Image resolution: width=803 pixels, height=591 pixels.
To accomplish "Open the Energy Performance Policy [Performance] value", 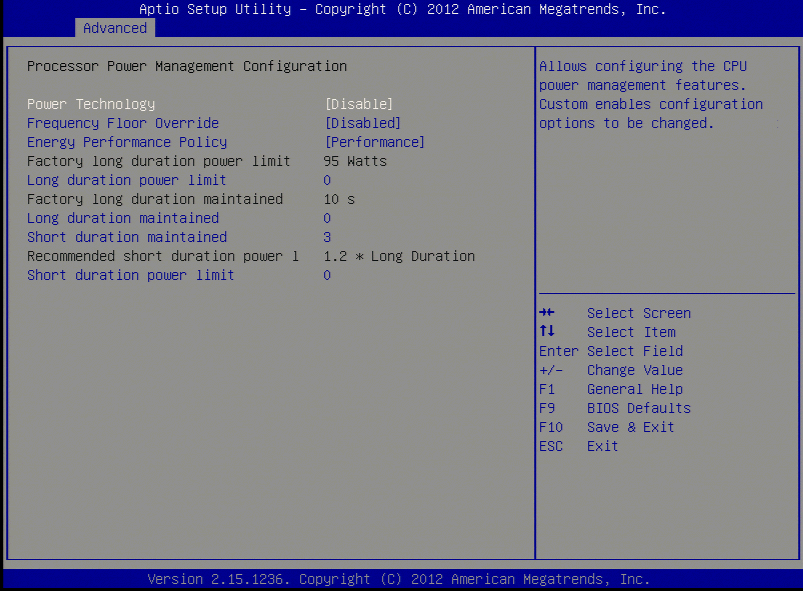I will [375, 142].
